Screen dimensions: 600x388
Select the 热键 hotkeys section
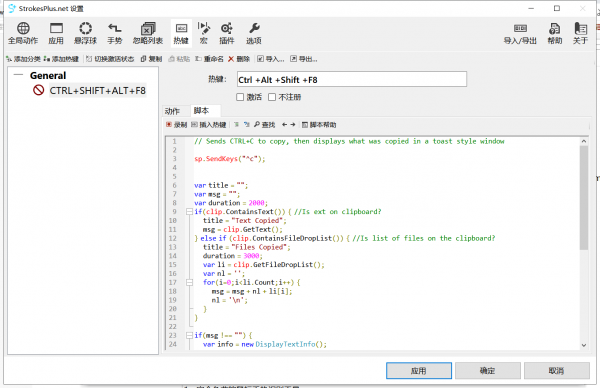(x=181, y=33)
